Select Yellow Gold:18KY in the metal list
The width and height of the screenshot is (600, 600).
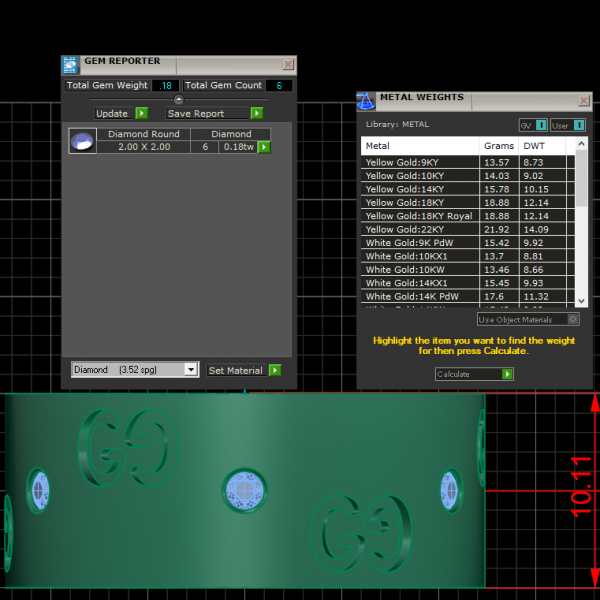point(419,203)
